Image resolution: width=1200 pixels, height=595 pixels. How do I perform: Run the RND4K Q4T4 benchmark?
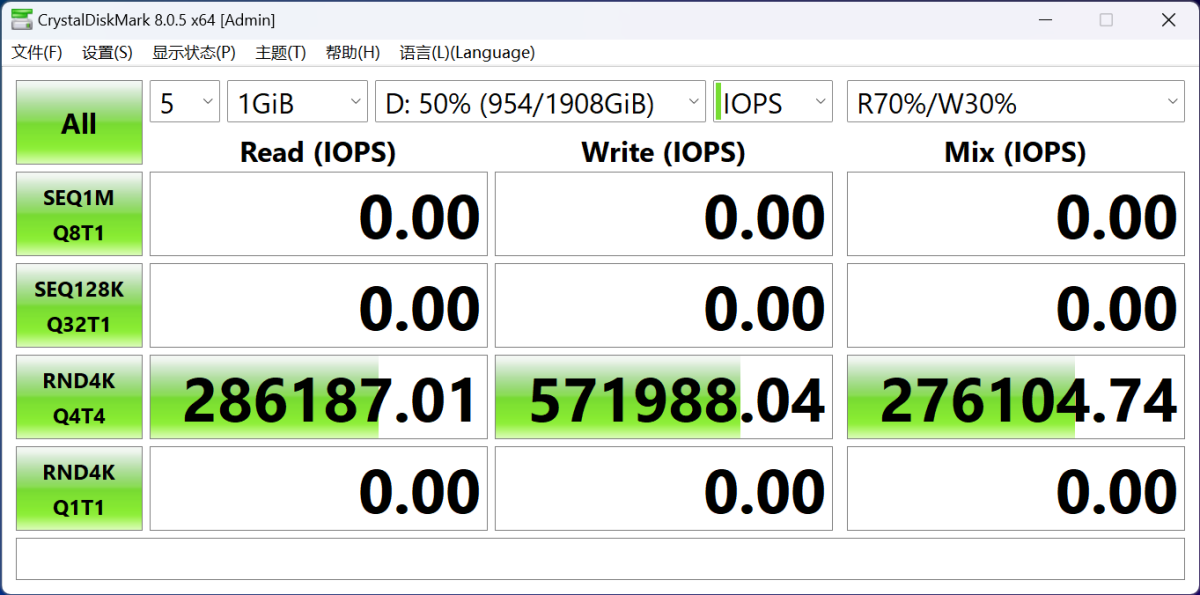coord(79,397)
